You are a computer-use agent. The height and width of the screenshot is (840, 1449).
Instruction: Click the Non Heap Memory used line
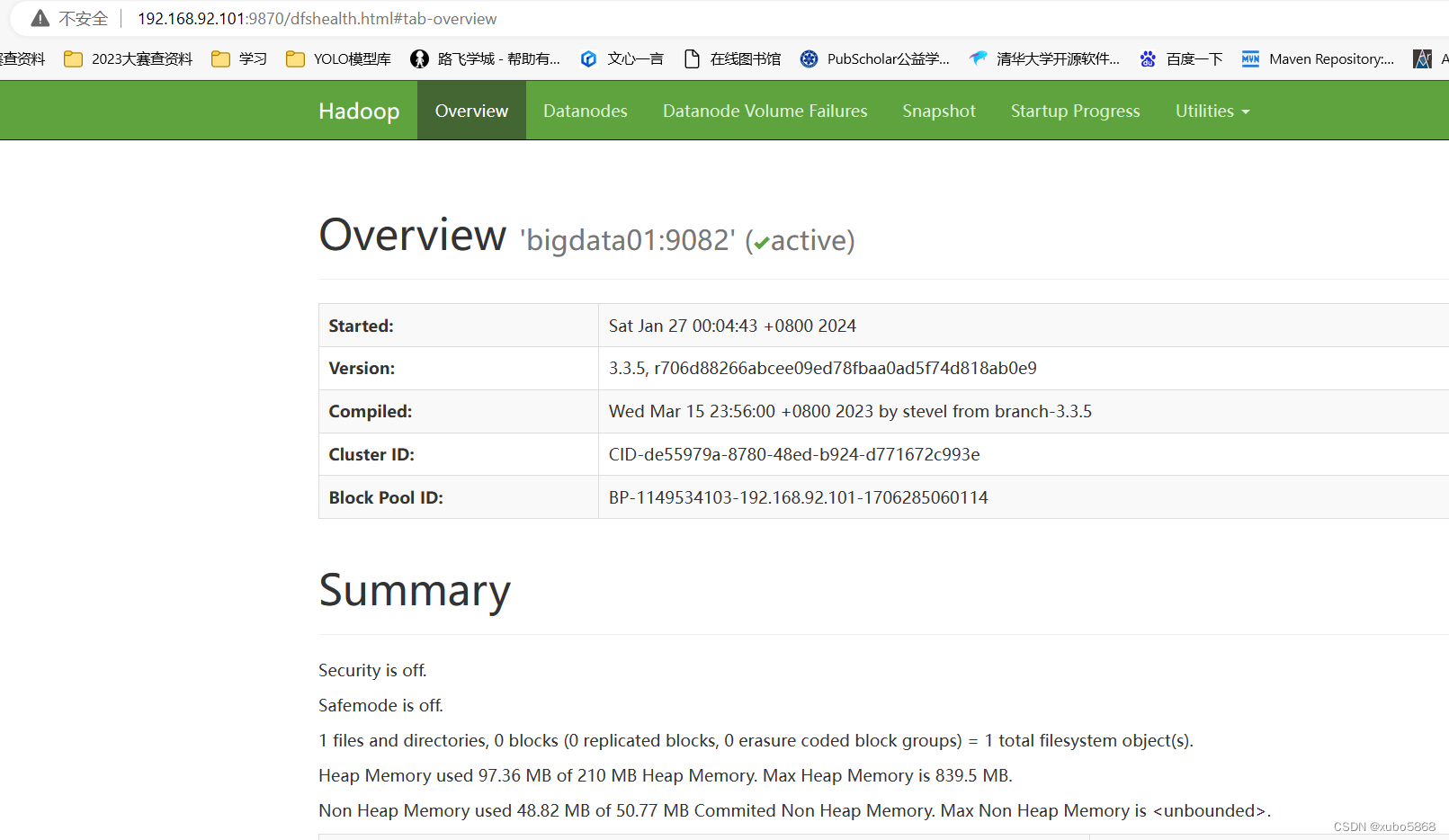click(794, 810)
